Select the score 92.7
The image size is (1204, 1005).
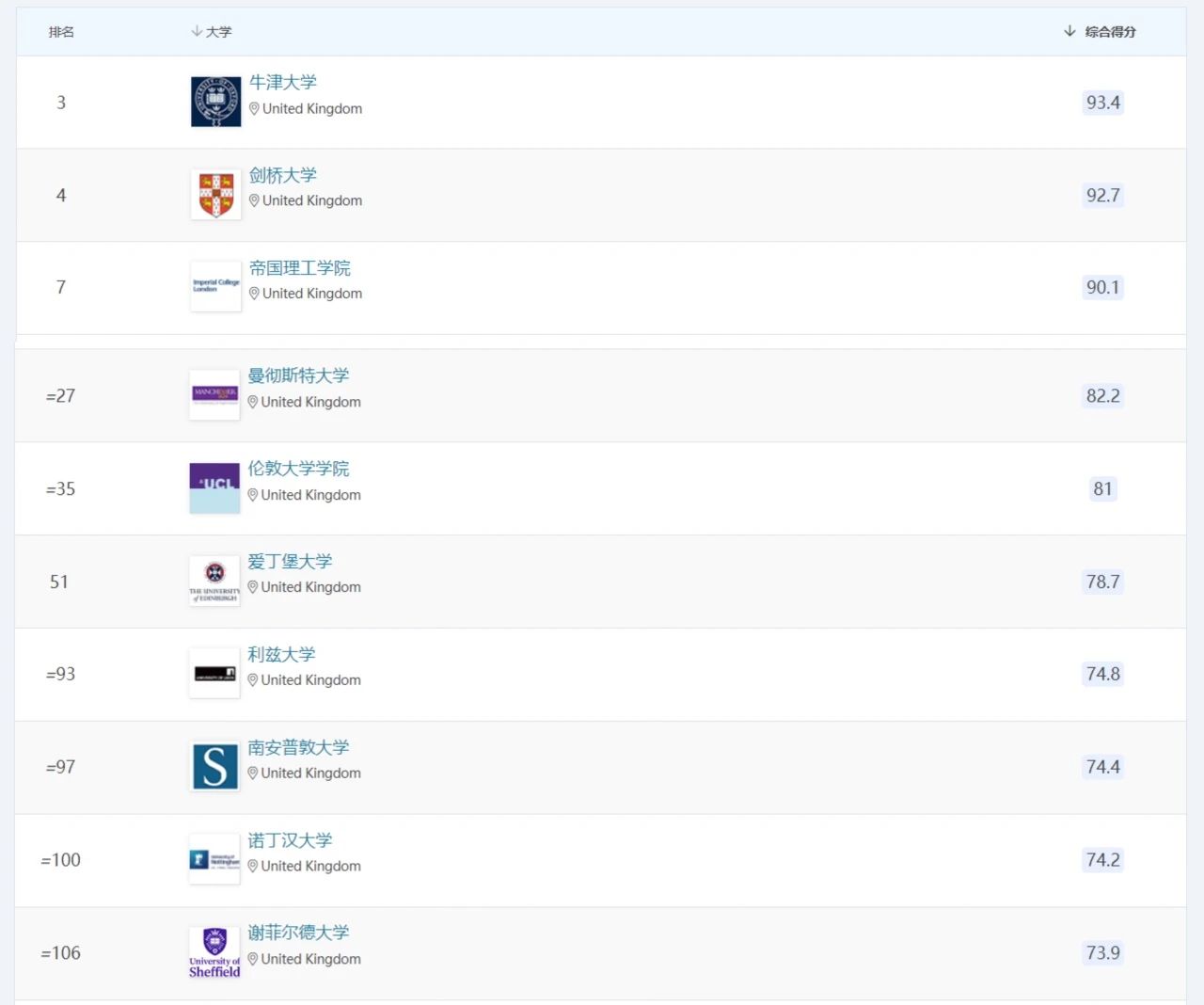point(1103,196)
